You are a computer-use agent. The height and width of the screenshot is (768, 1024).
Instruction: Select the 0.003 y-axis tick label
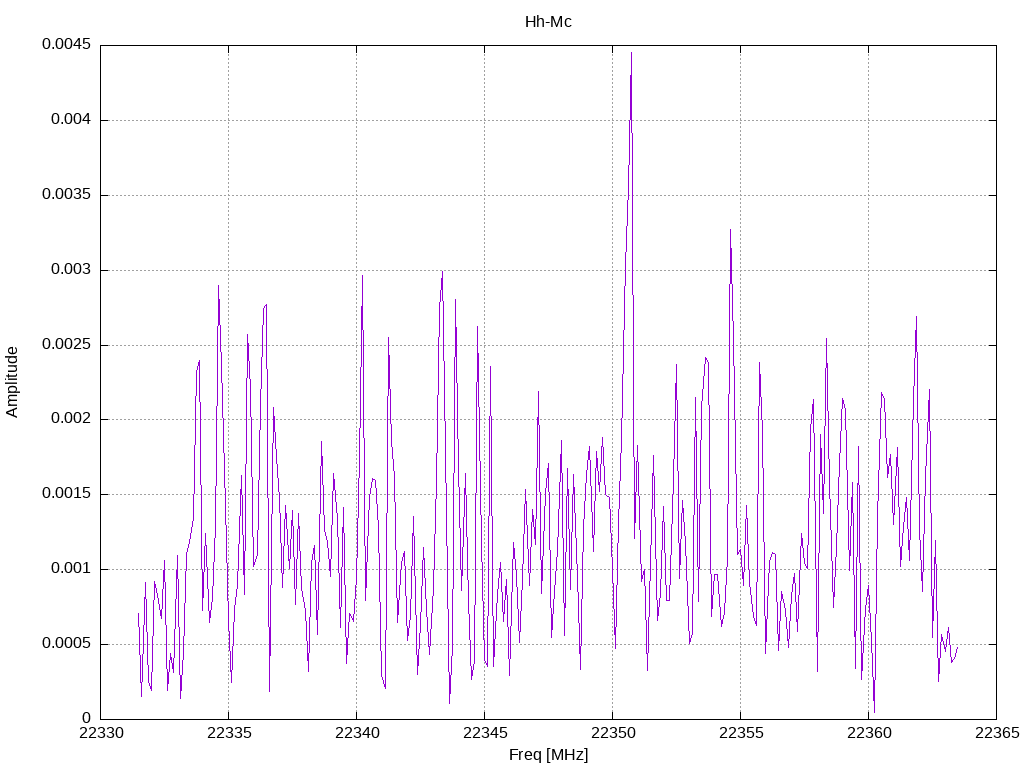click(70, 270)
